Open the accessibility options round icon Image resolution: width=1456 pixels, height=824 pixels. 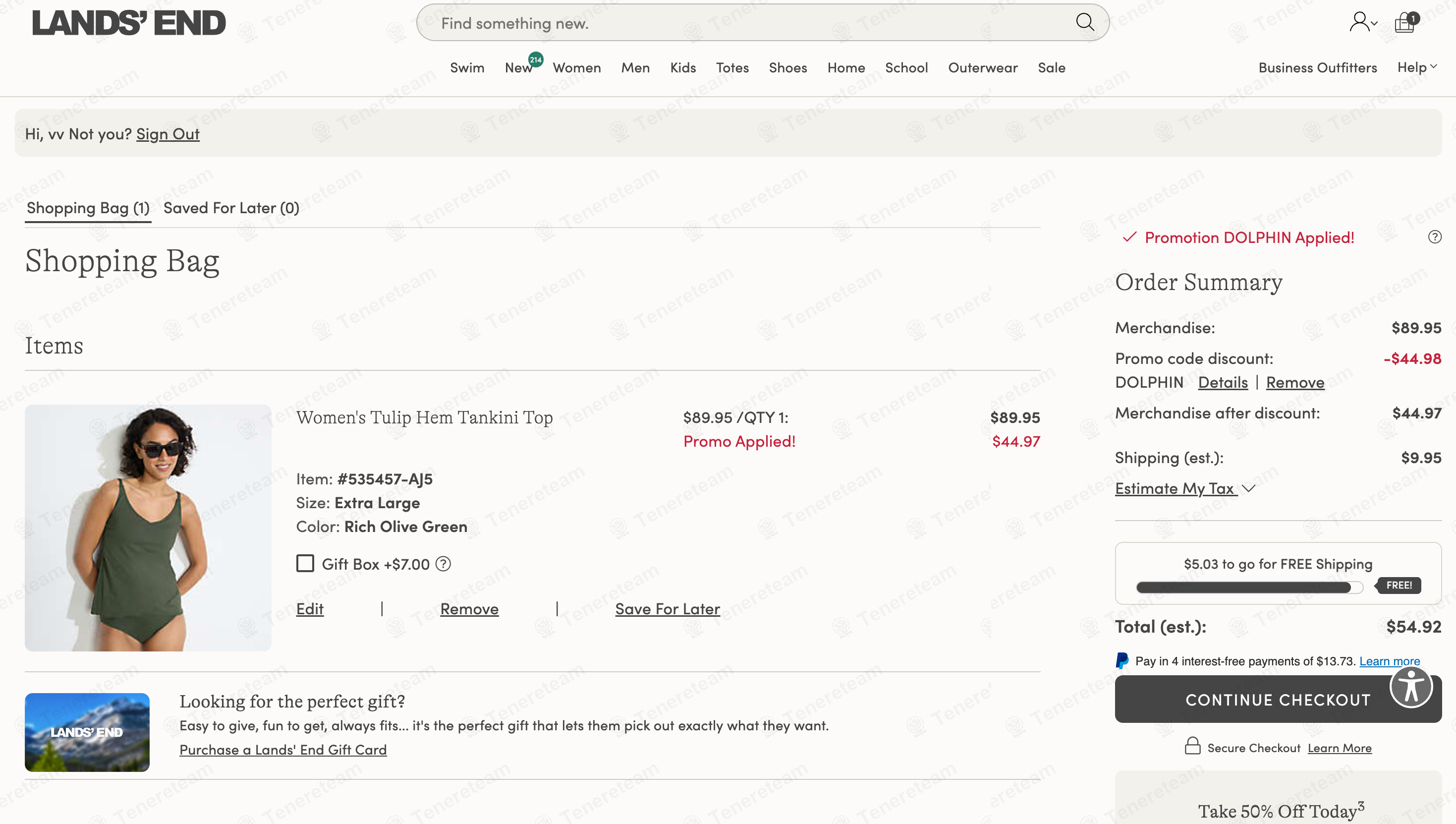1411,687
